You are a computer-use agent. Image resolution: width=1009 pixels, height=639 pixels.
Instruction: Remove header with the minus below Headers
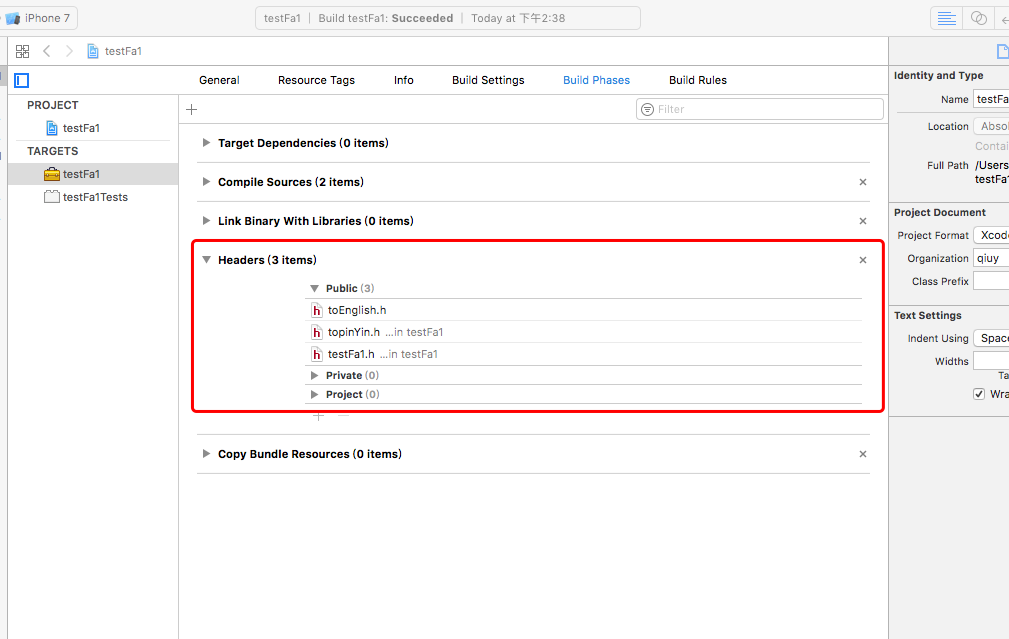pos(344,416)
